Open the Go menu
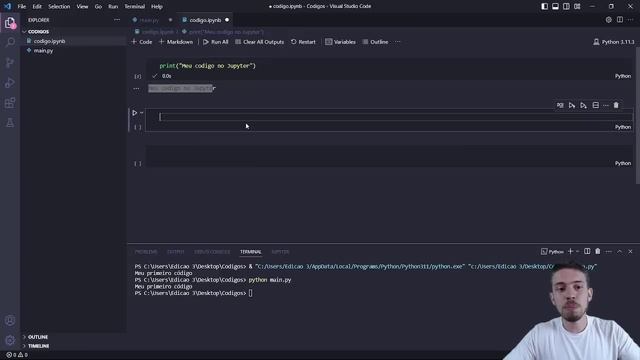Viewport: 640px width, 360px height. coord(98,7)
